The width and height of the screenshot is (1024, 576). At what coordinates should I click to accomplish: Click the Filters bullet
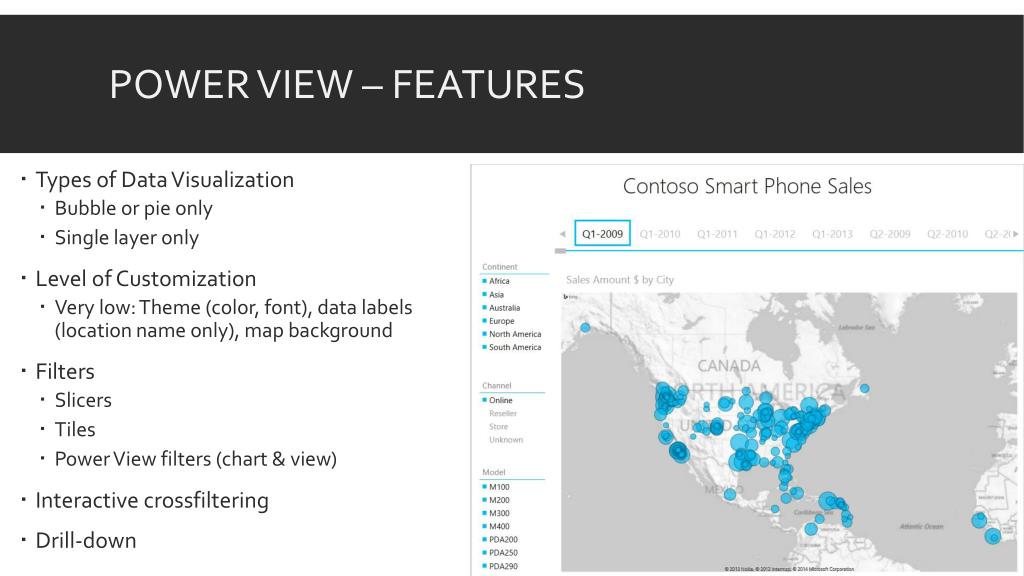65,372
